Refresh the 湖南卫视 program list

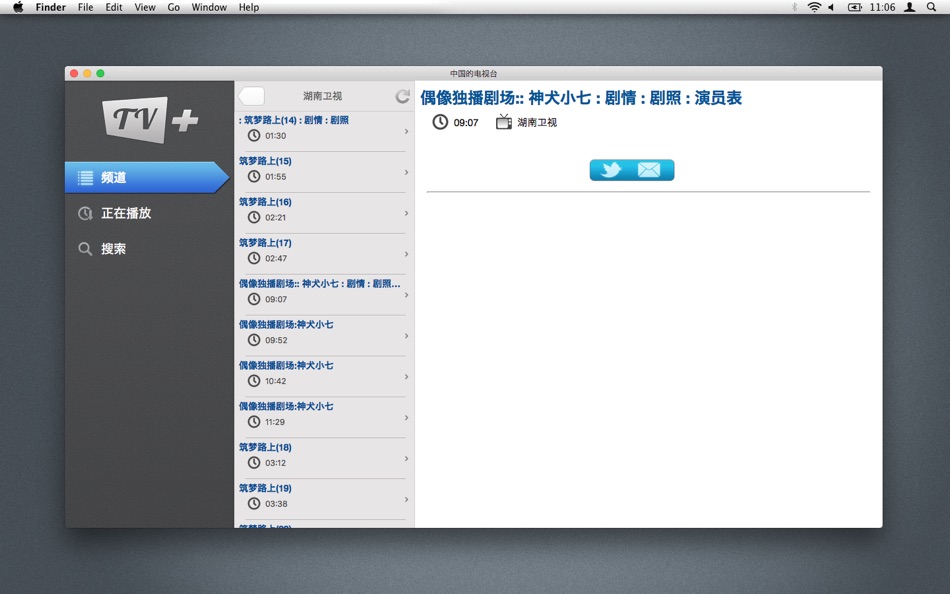click(402, 96)
